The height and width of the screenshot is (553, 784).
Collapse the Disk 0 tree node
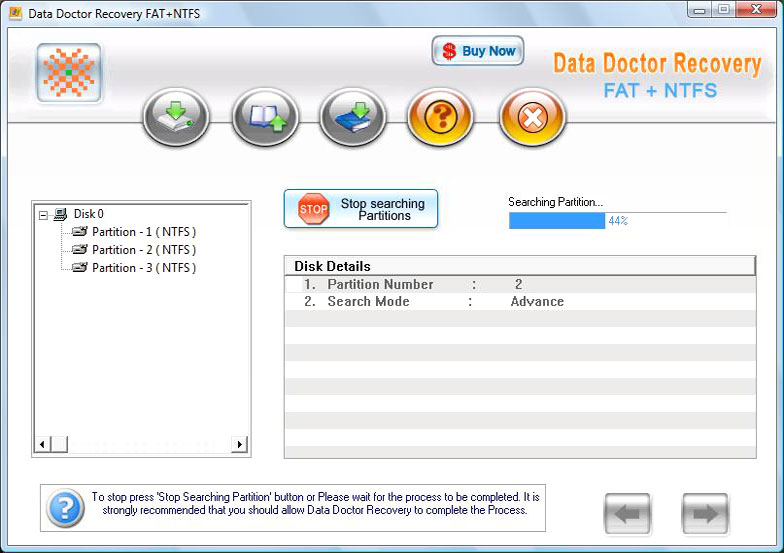[44, 215]
